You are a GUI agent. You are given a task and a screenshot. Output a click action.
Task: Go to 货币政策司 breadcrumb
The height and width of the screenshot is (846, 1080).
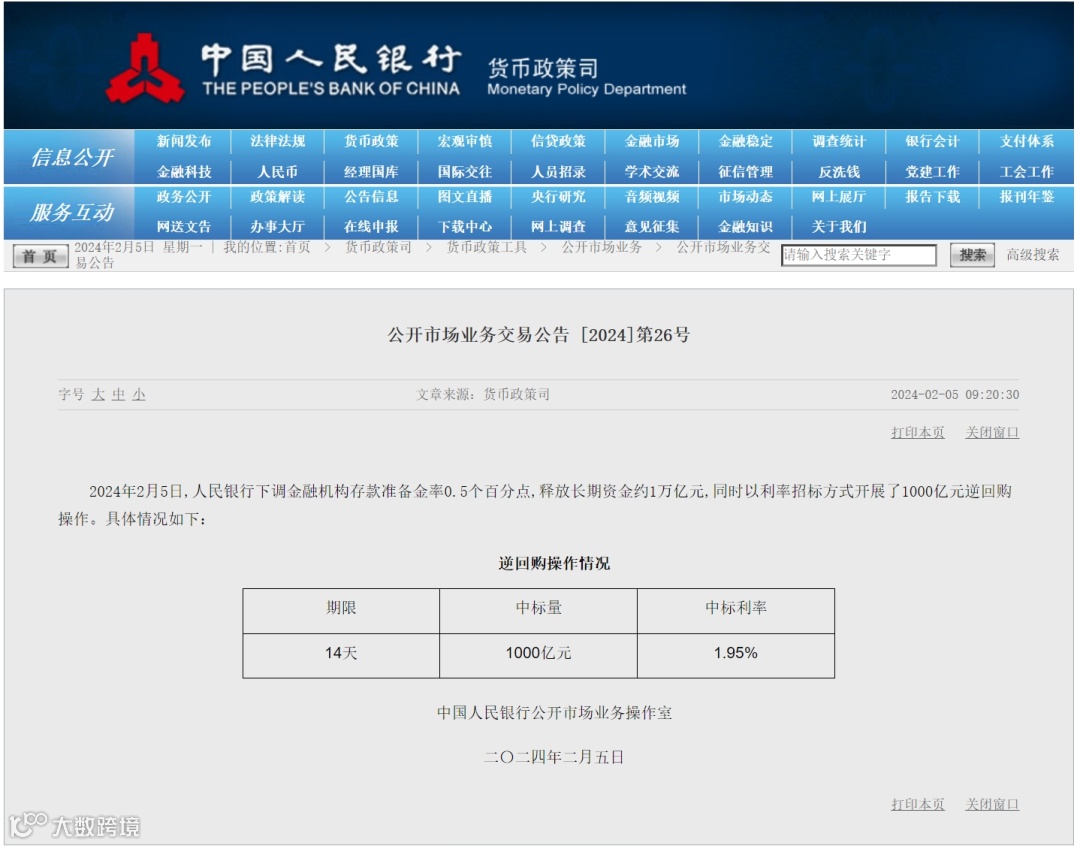pos(378,247)
